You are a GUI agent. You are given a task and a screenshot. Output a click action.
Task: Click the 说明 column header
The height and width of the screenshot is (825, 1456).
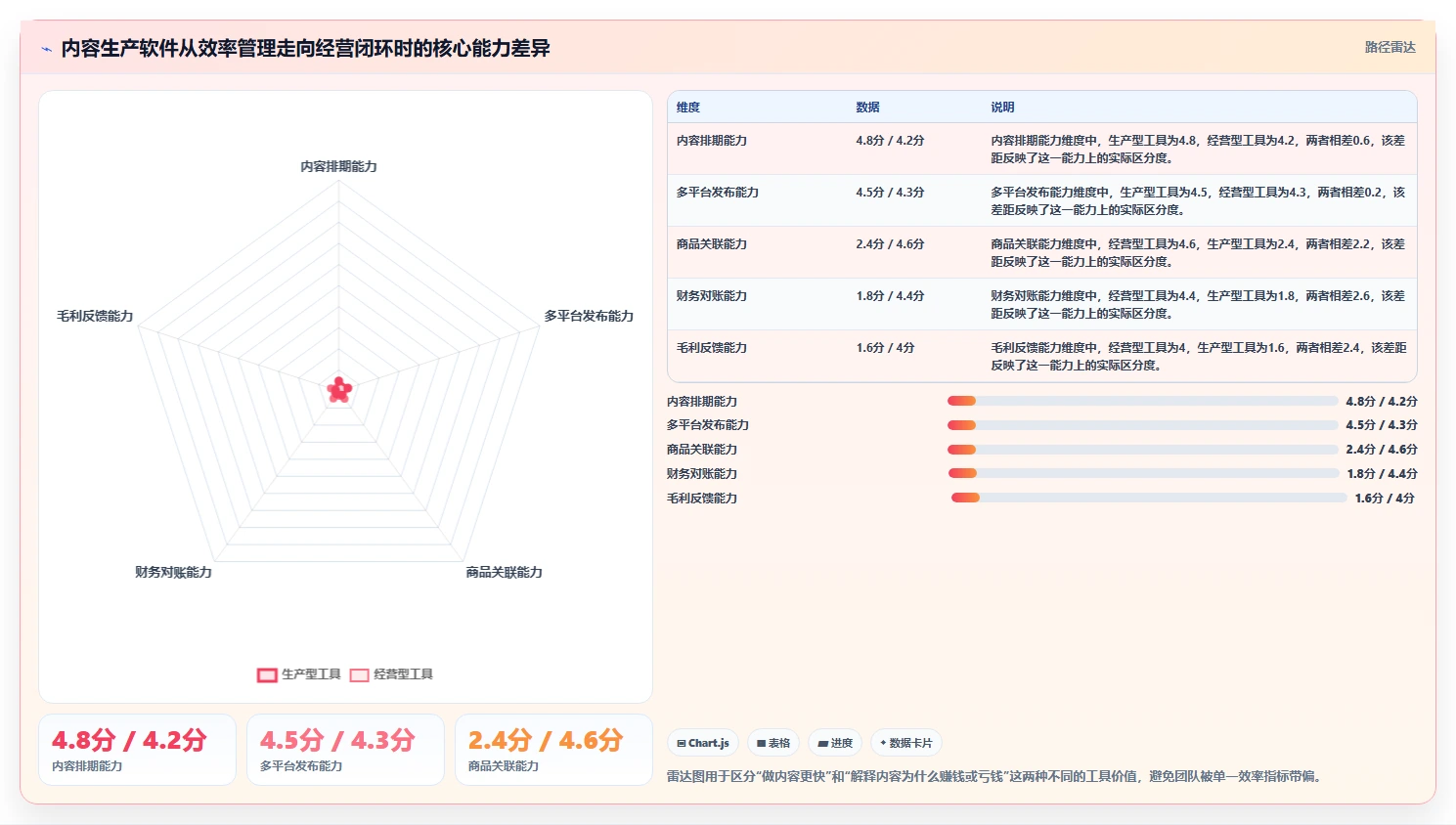point(1002,108)
